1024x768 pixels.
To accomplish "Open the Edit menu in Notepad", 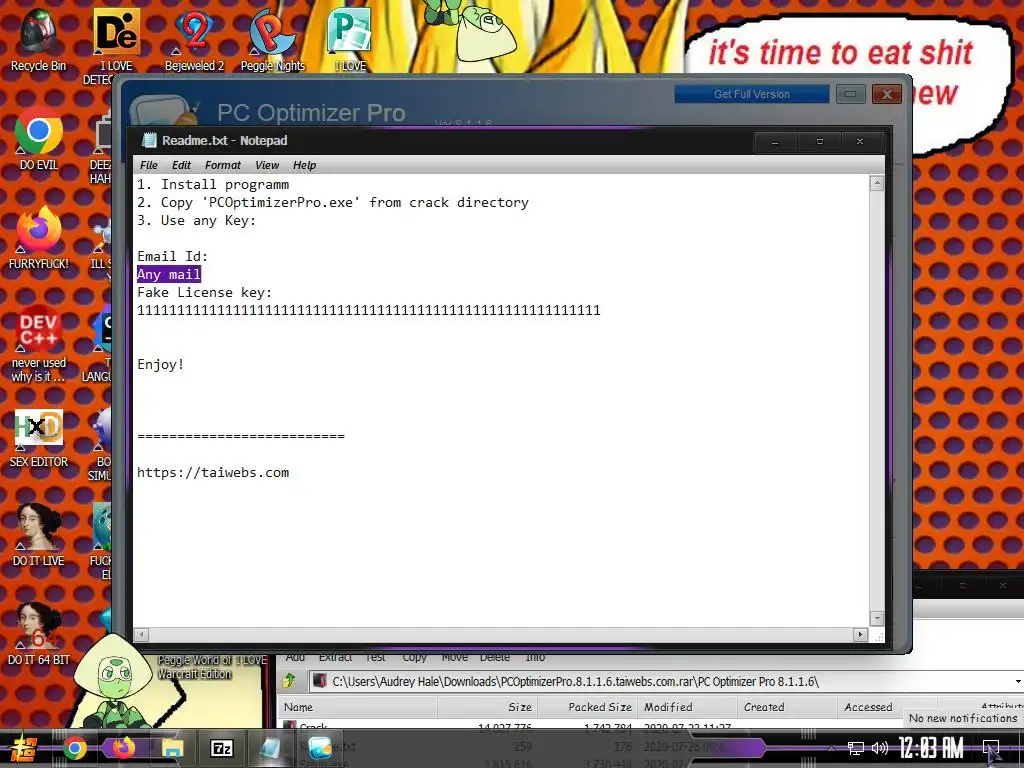I will pyautogui.click(x=181, y=165).
